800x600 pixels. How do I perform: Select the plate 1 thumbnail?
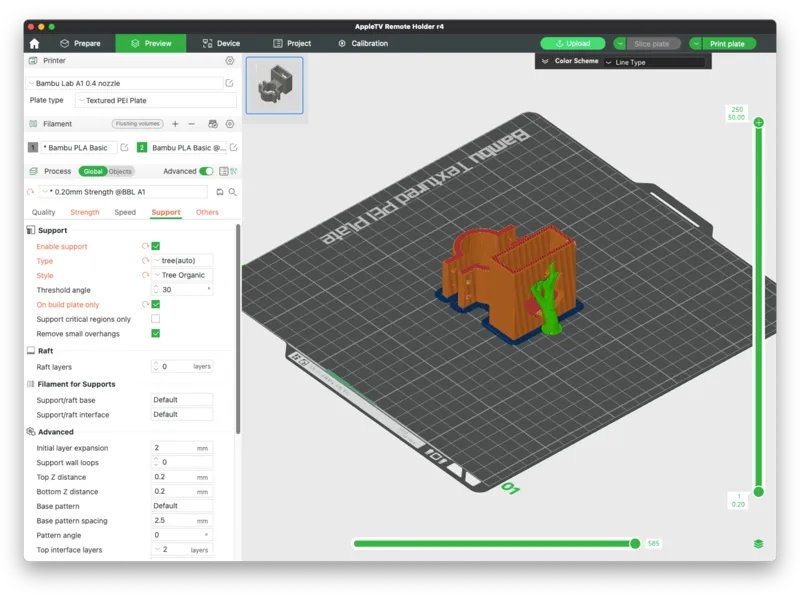click(x=274, y=85)
